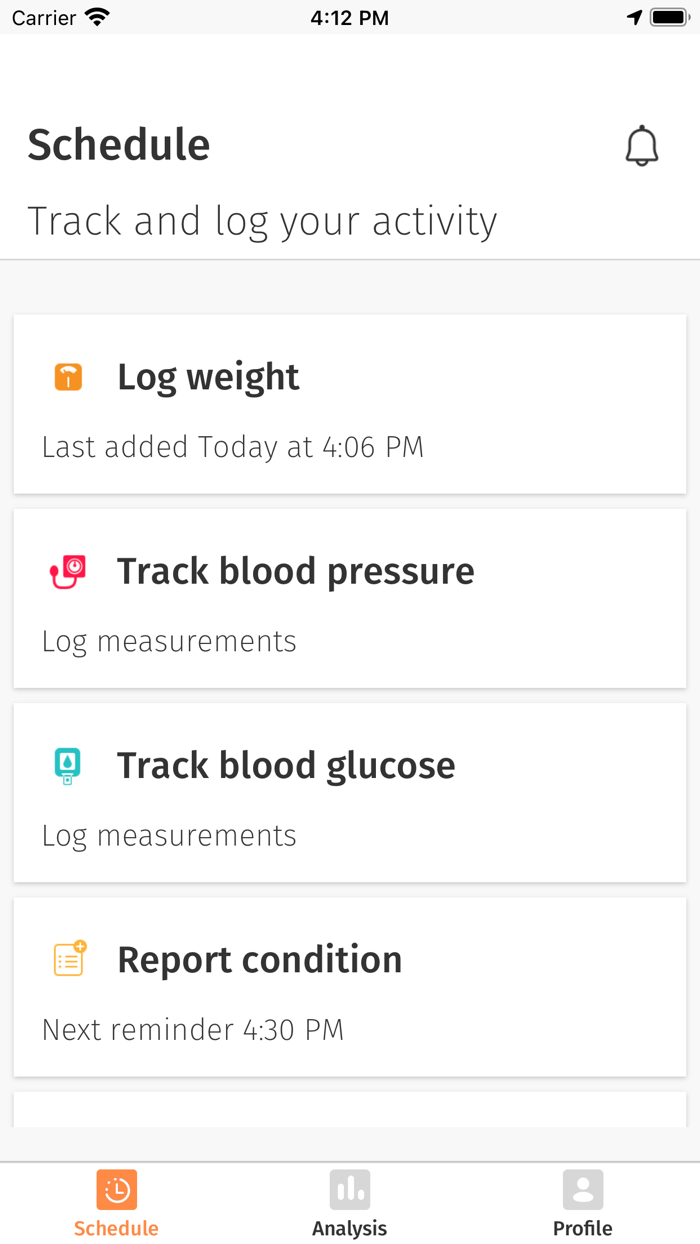Tap the Schedule clock icon
Viewport: 700px width, 1244px height.
point(117,1190)
